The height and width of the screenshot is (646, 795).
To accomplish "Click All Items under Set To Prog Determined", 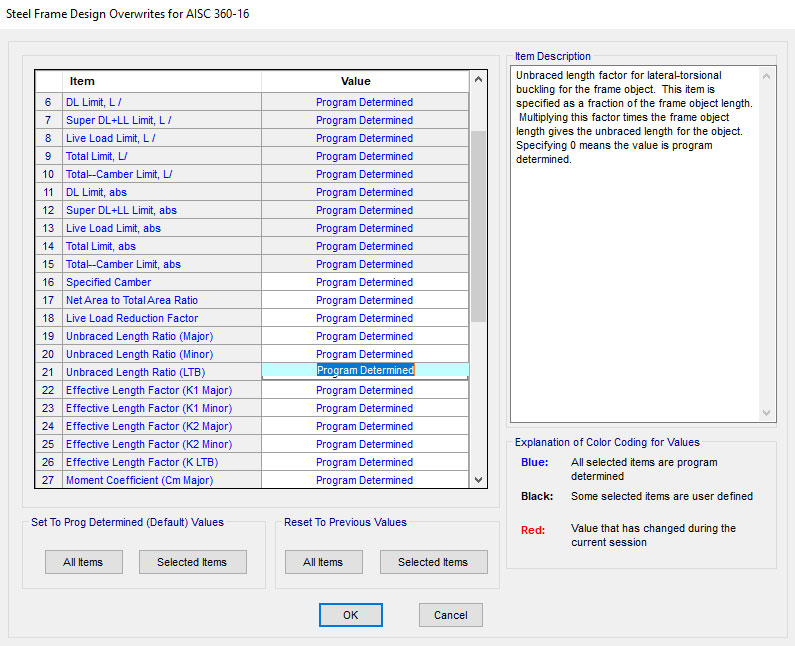I will pyautogui.click(x=83, y=562).
